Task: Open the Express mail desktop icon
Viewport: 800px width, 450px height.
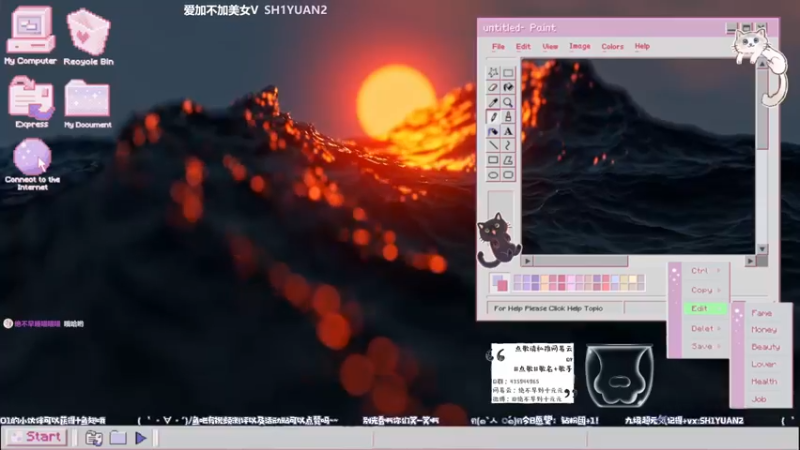Action: (31, 102)
